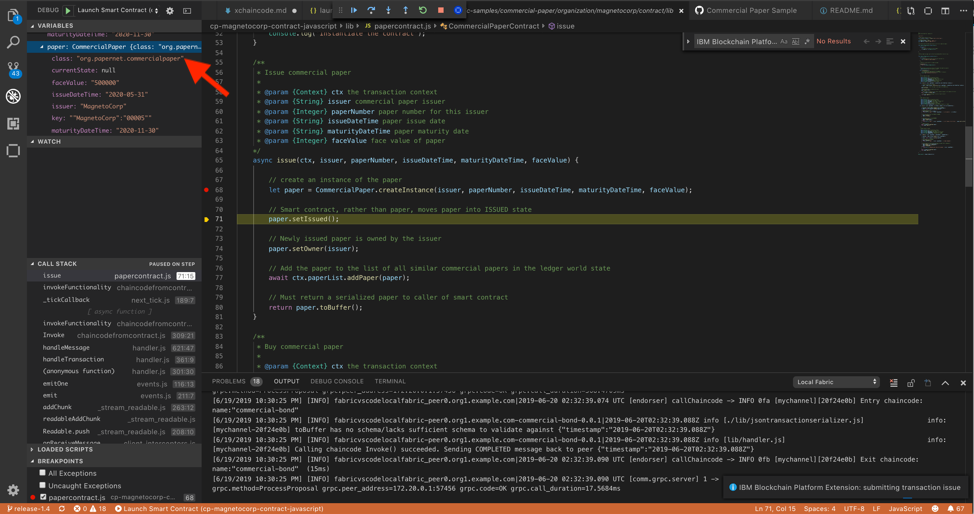Go to previous match in find widget
The width and height of the screenshot is (974, 514).
867,42
